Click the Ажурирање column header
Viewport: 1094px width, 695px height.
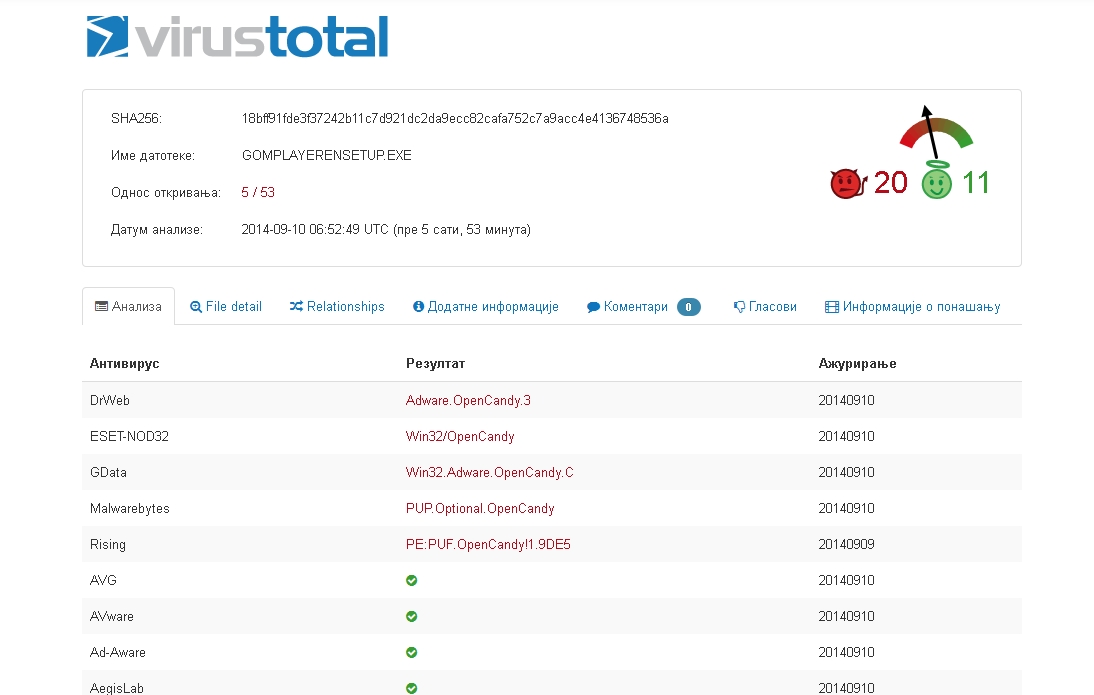point(857,364)
